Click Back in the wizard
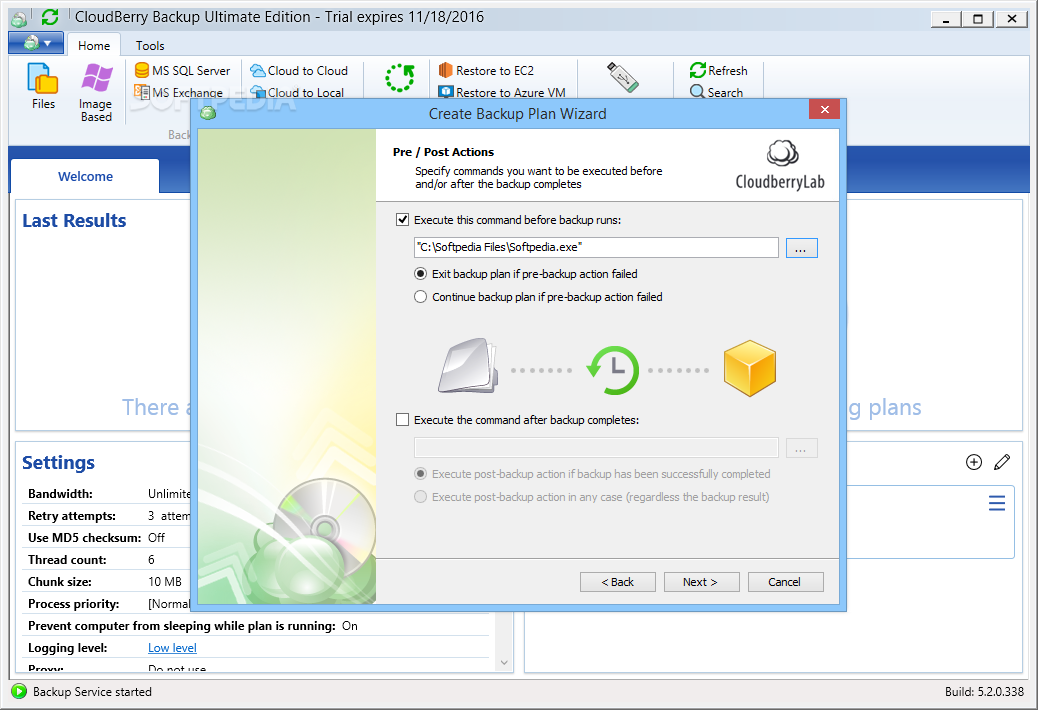1038x710 pixels. [x=618, y=582]
